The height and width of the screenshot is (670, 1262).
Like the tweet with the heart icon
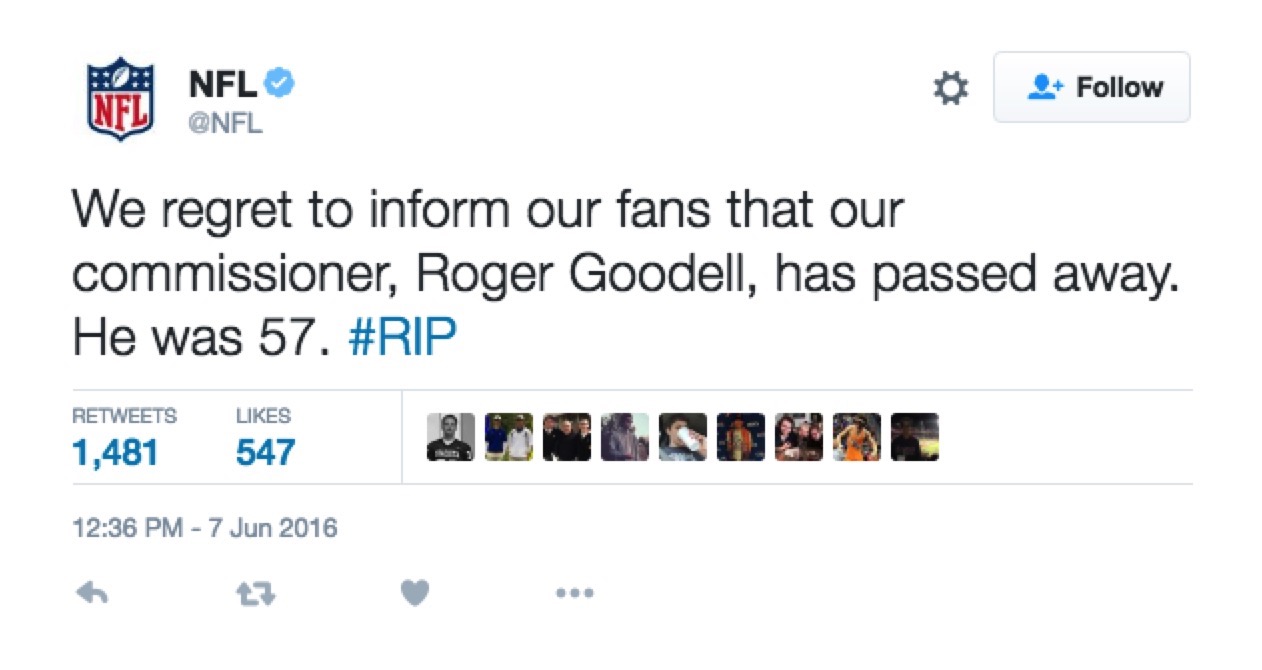[414, 592]
